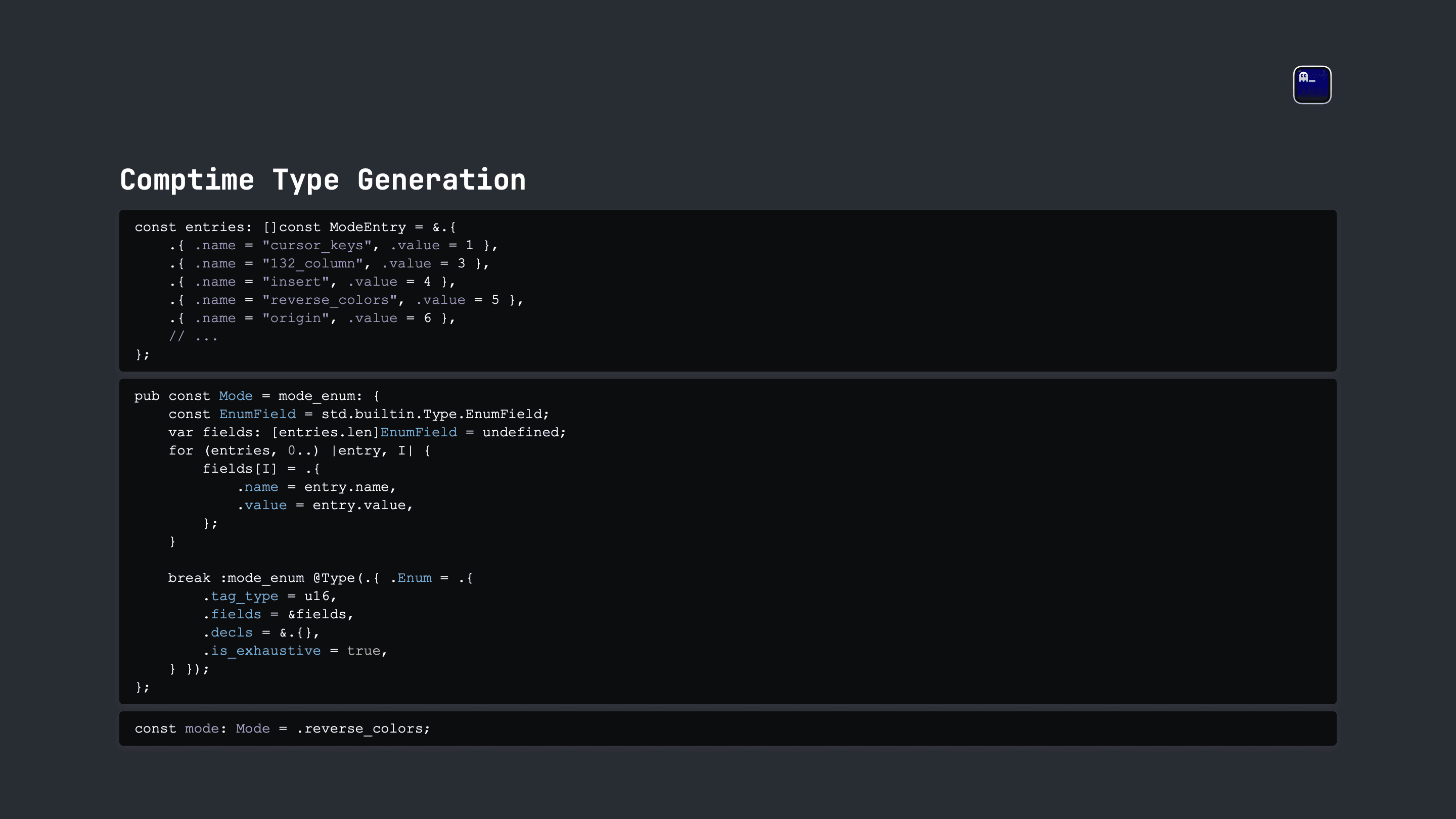Click the 'std.builtin.Type.EnumField' line

359,415
